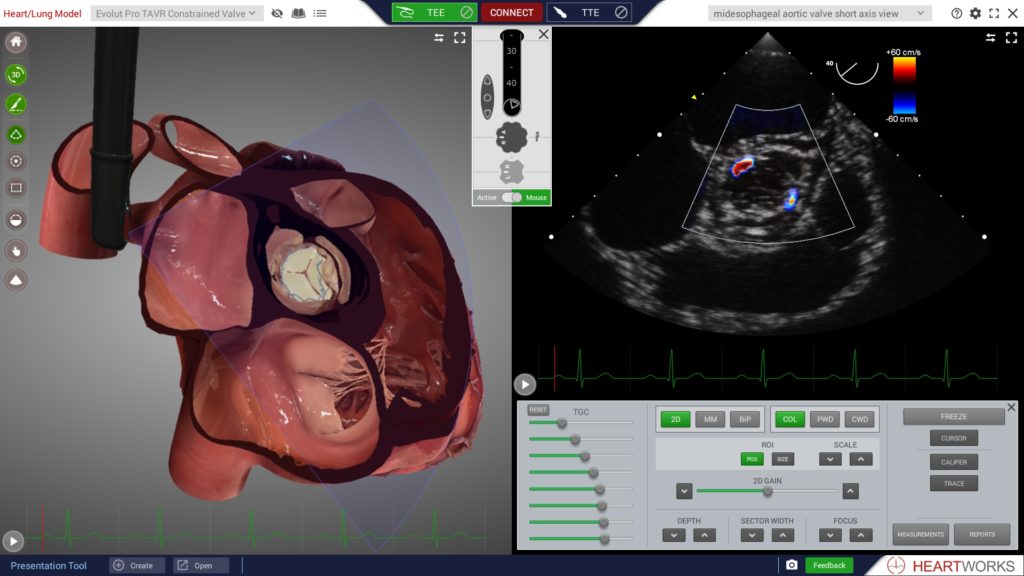The width and height of the screenshot is (1024, 576).
Task: Expand the ultrasound view to fullscreen
Action: (1012, 38)
